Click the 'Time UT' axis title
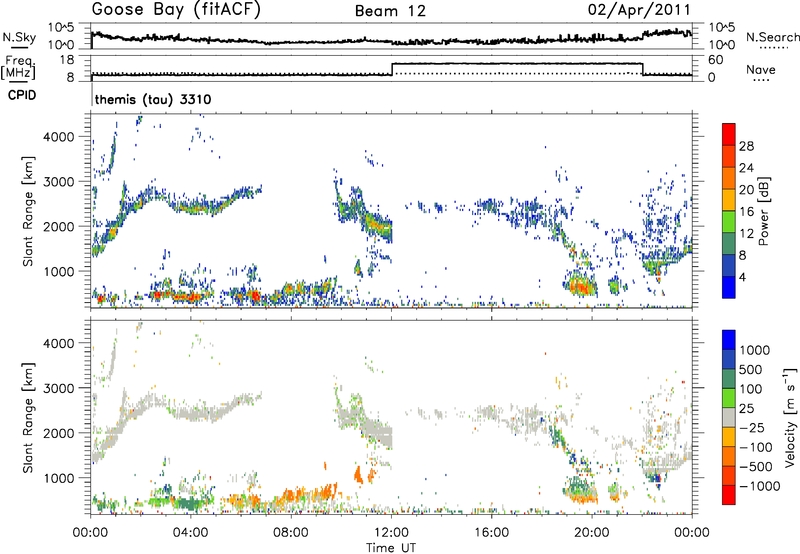The width and height of the screenshot is (800, 554). point(391,548)
